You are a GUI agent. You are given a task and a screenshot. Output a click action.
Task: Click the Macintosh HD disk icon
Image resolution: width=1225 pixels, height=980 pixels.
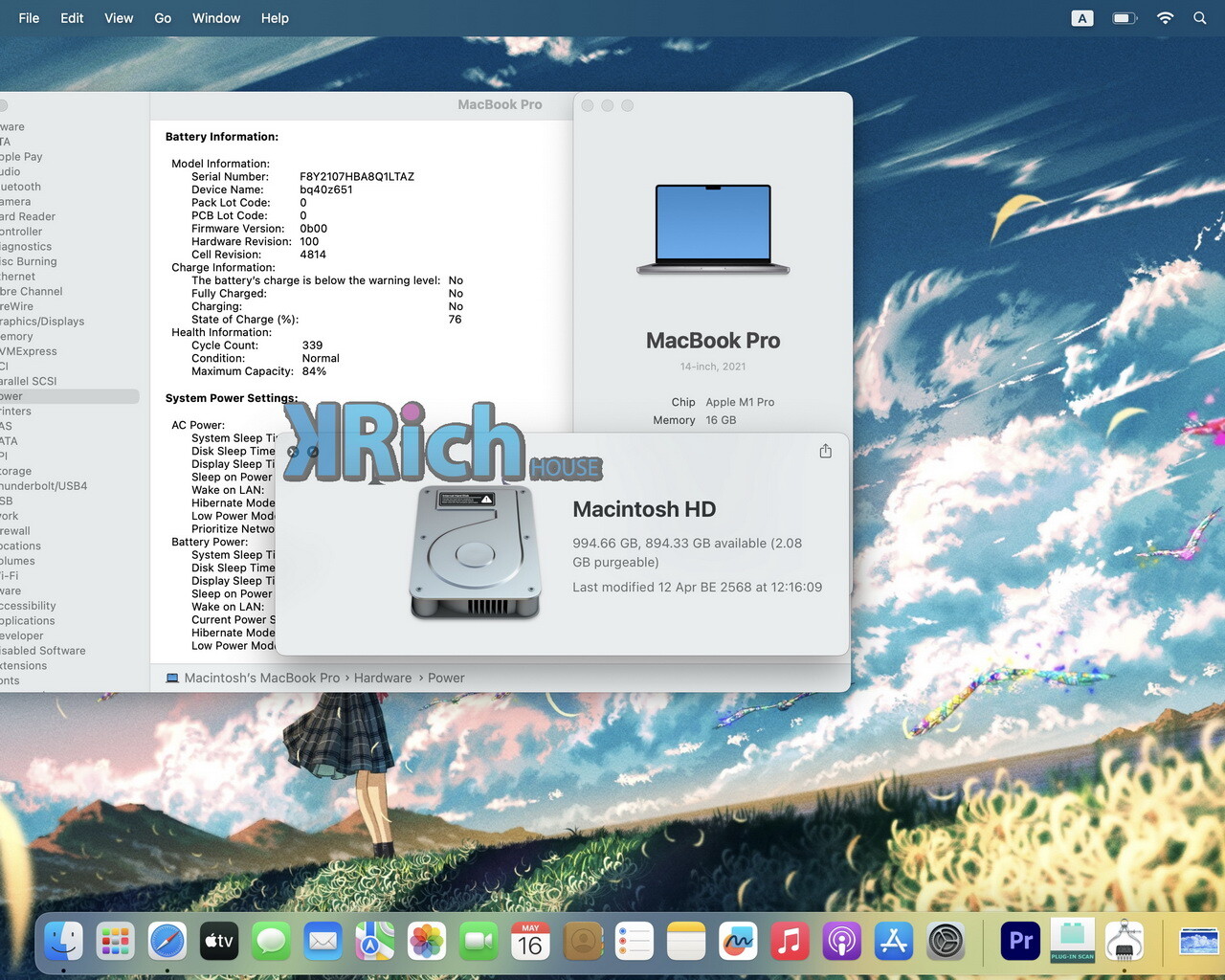pos(475,552)
